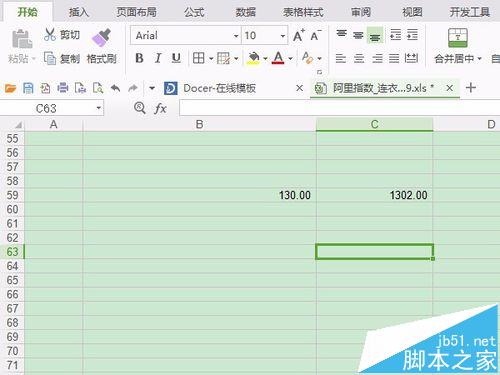Image resolution: width=500 pixels, height=375 pixels.
Task: Click the export to PDF icon
Action: (45, 88)
